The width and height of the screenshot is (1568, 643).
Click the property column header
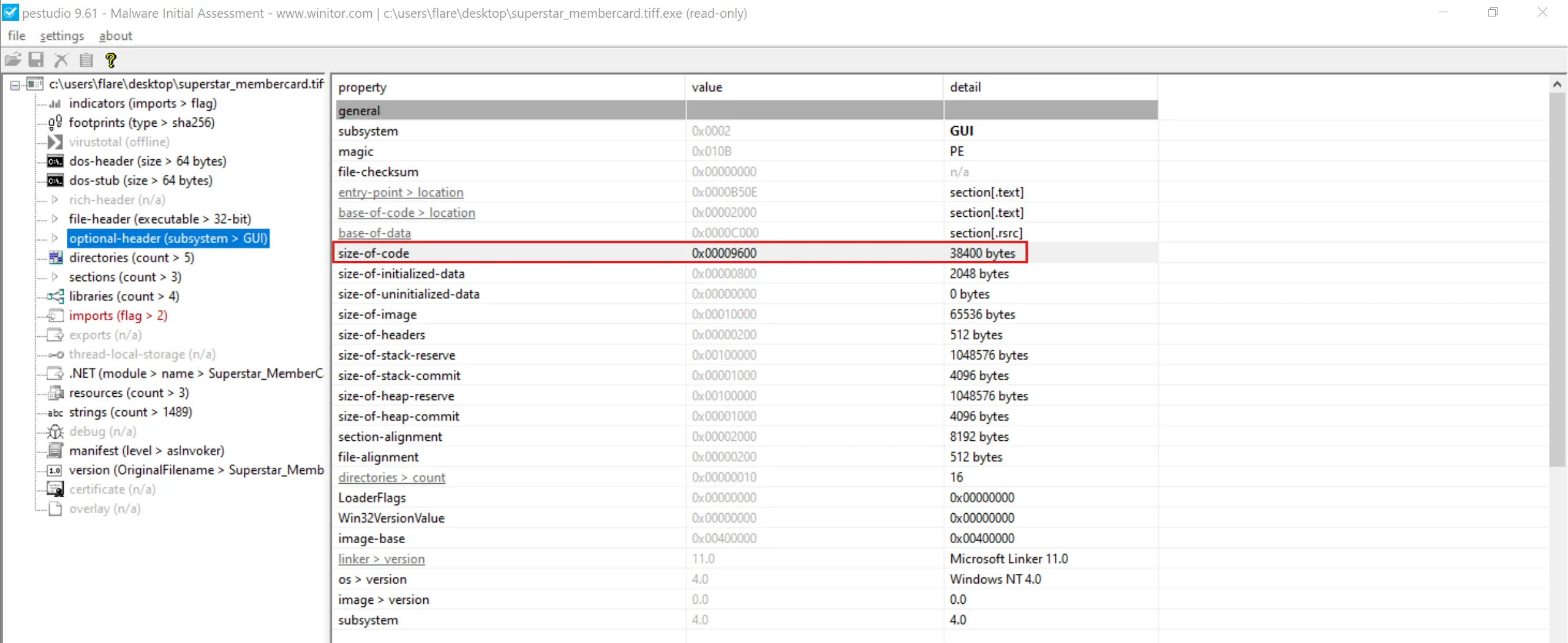click(363, 88)
